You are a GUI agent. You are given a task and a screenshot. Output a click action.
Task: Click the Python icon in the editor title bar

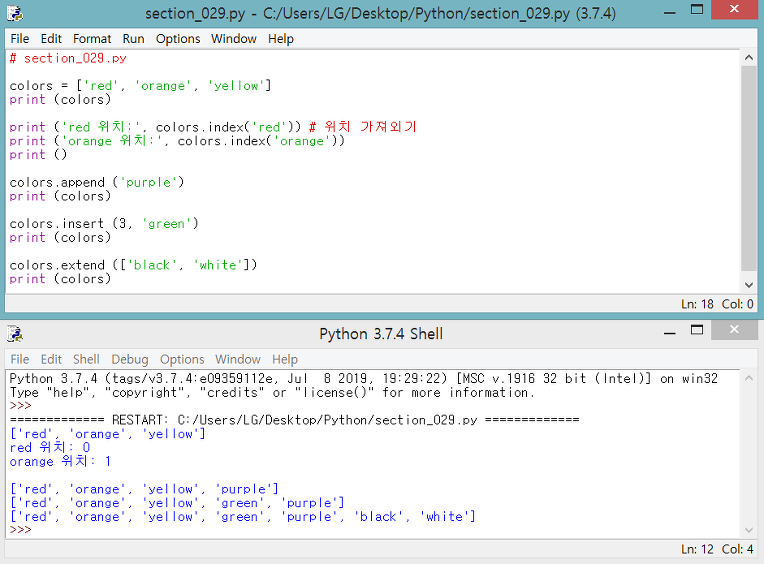15,13
